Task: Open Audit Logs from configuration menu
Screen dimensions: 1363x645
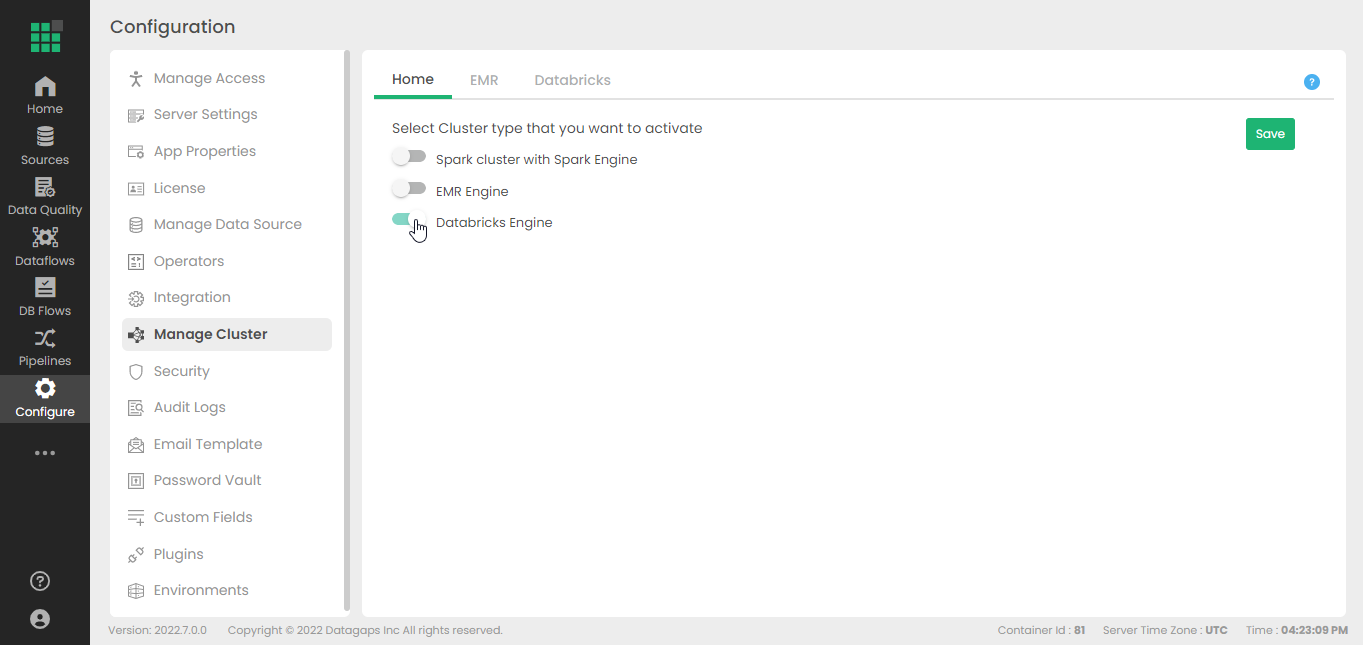Action: [x=189, y=407]
